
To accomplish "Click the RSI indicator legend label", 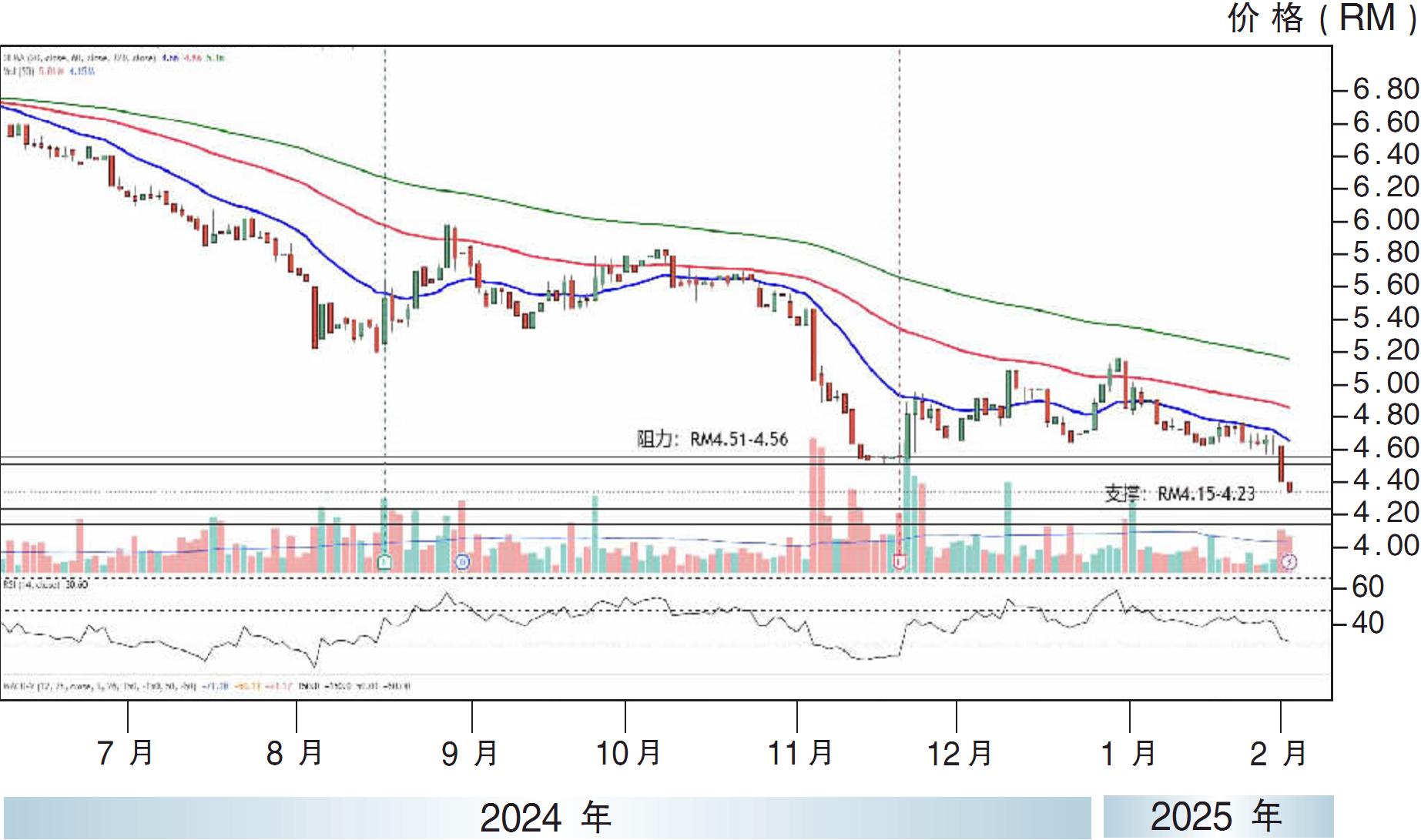I will click(45, 584).
